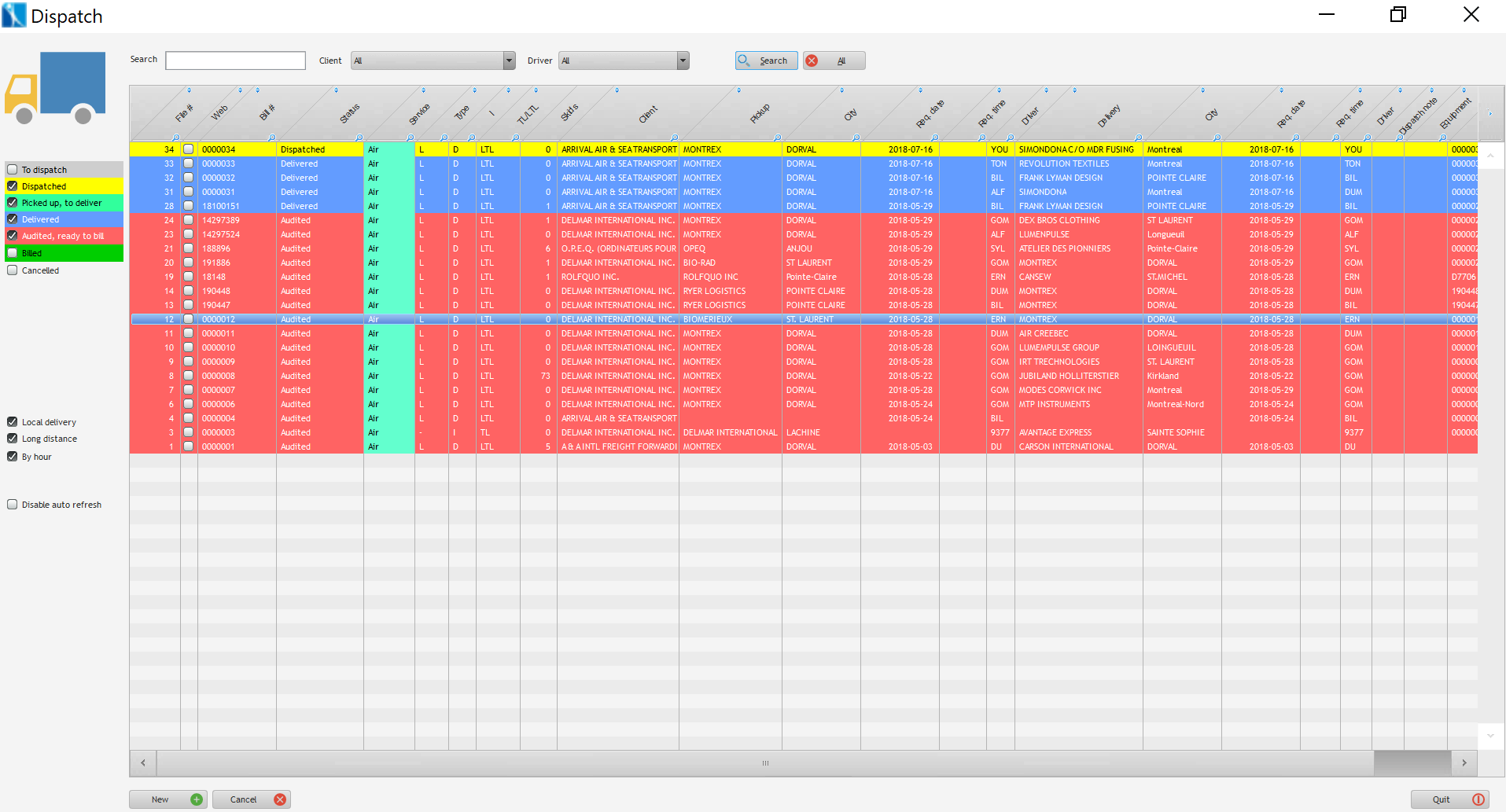Click the horizontal scrollbar left arrow
The width and height of the screenshot is (1506, 812).
click(x=143, y=762)
